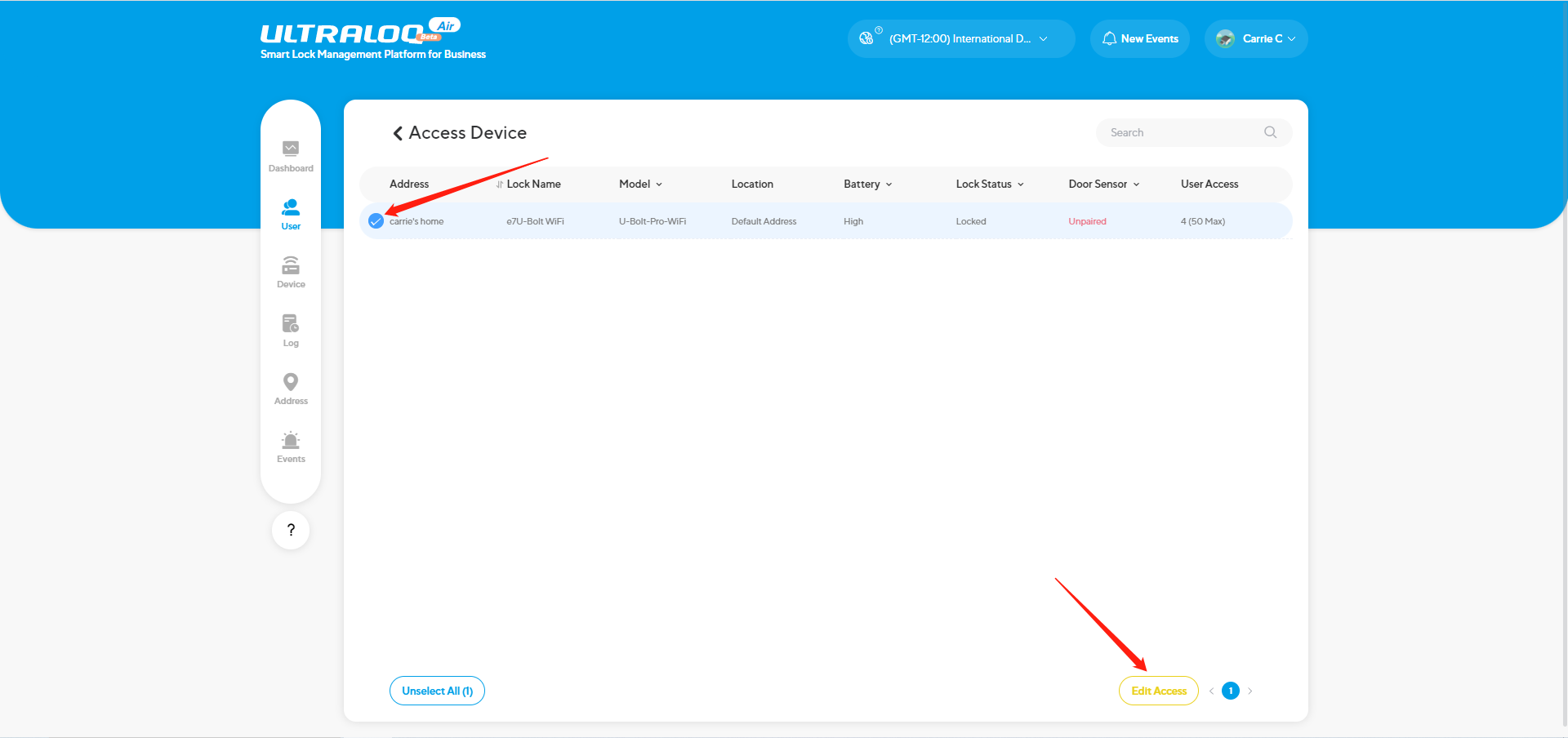Click the Unpaired door sensor status
Viewport: 1568px width, 738px height.
pos(1087,221)
